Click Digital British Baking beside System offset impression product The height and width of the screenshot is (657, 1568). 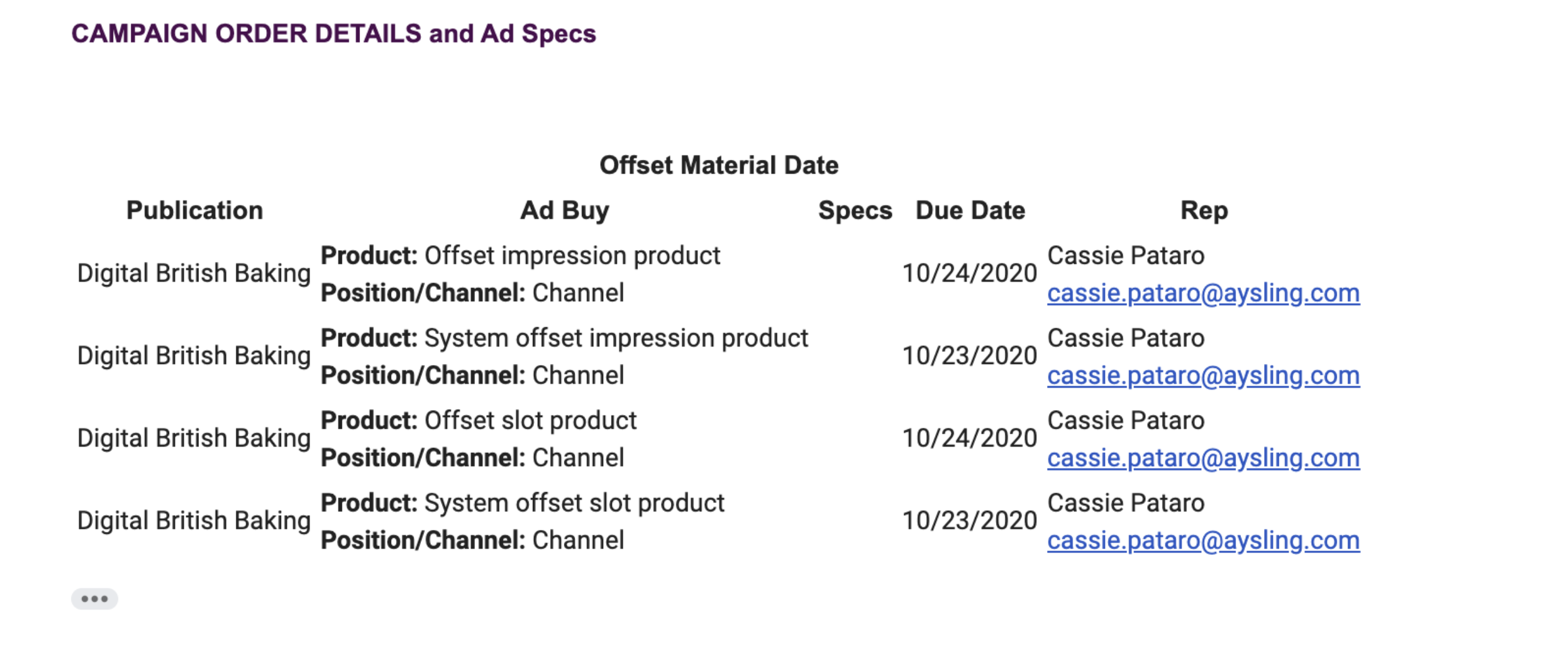click(x=193, y=356)
